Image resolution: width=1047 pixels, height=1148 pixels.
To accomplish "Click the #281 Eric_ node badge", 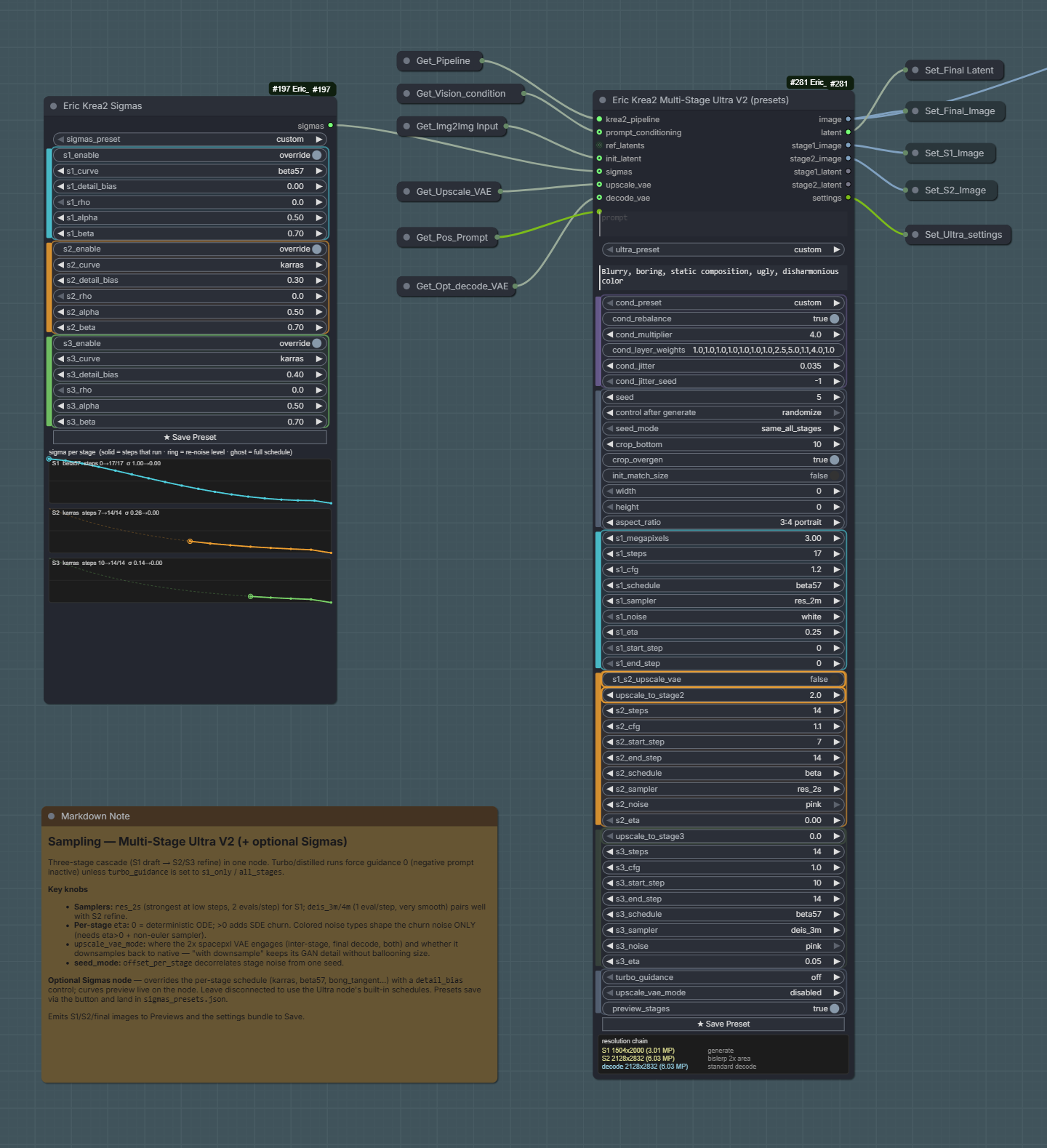I will coord(819,83).
